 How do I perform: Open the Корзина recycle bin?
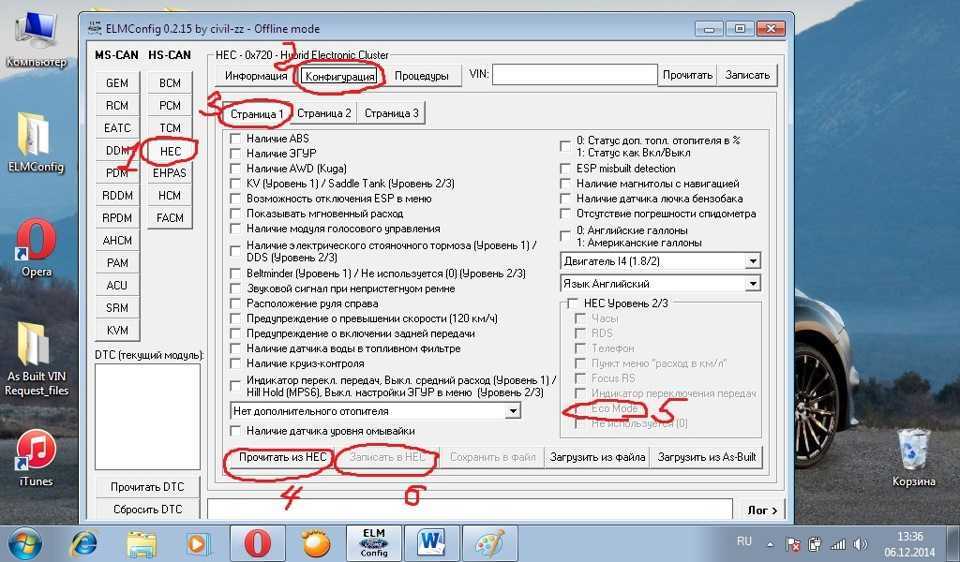[x=913, y=458]
